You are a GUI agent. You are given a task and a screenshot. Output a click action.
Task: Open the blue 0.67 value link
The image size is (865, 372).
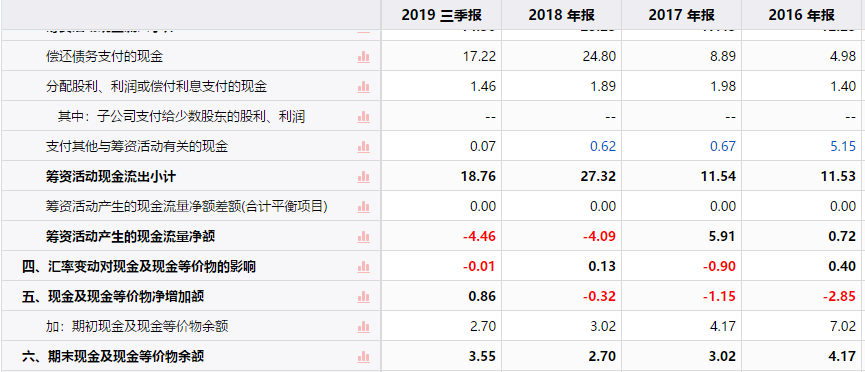723,147
